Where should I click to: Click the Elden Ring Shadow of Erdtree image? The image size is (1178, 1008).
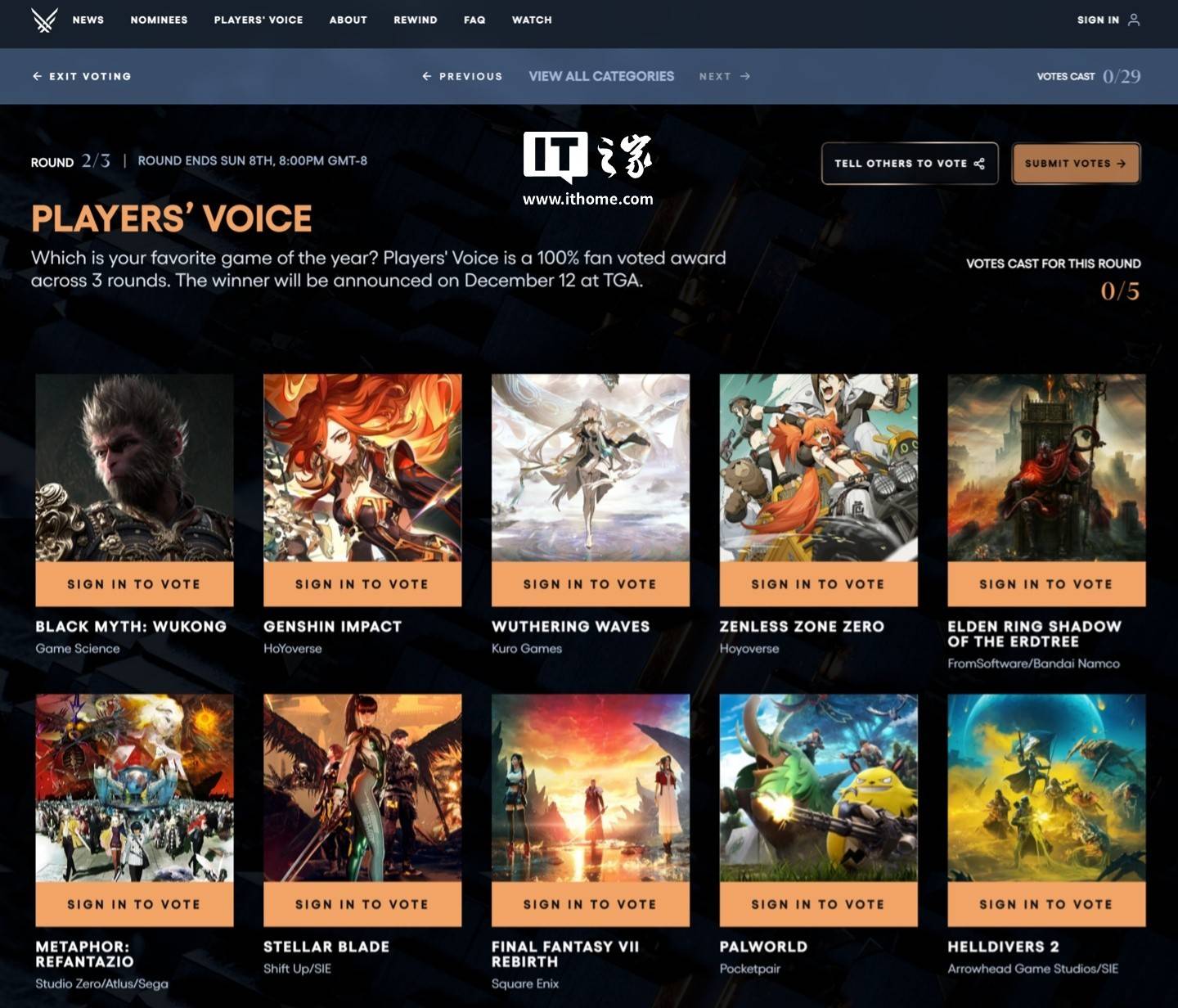coord(1046,468)
